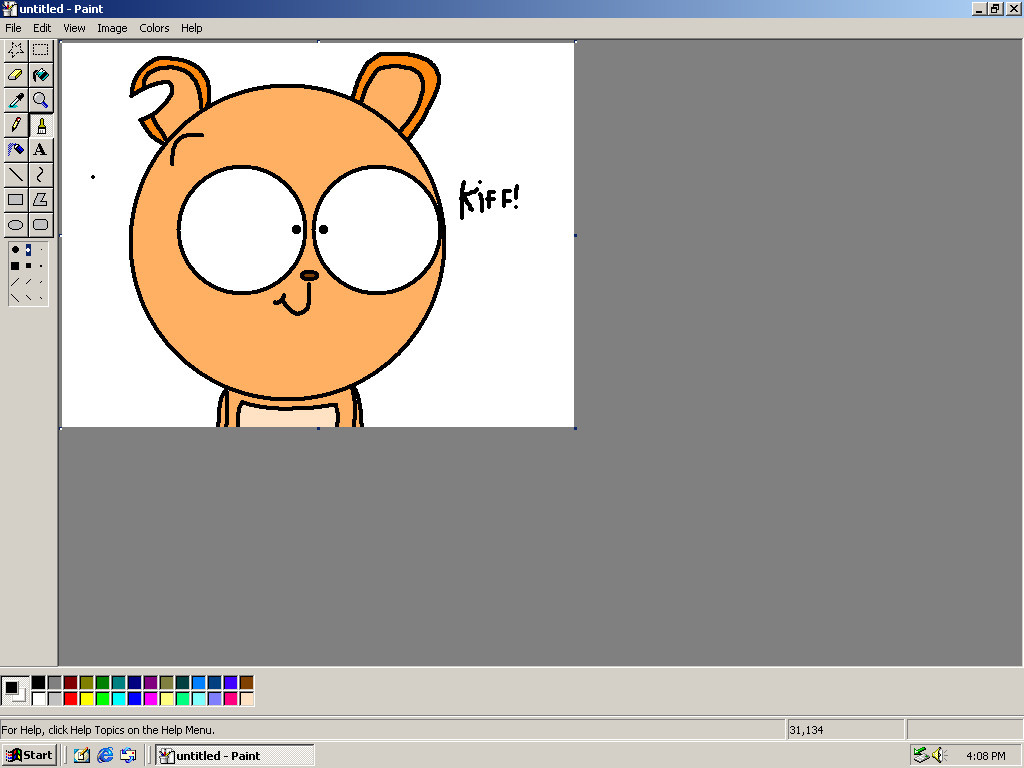Choose the medium forward-slash brush shape

[x=28, y=282]
